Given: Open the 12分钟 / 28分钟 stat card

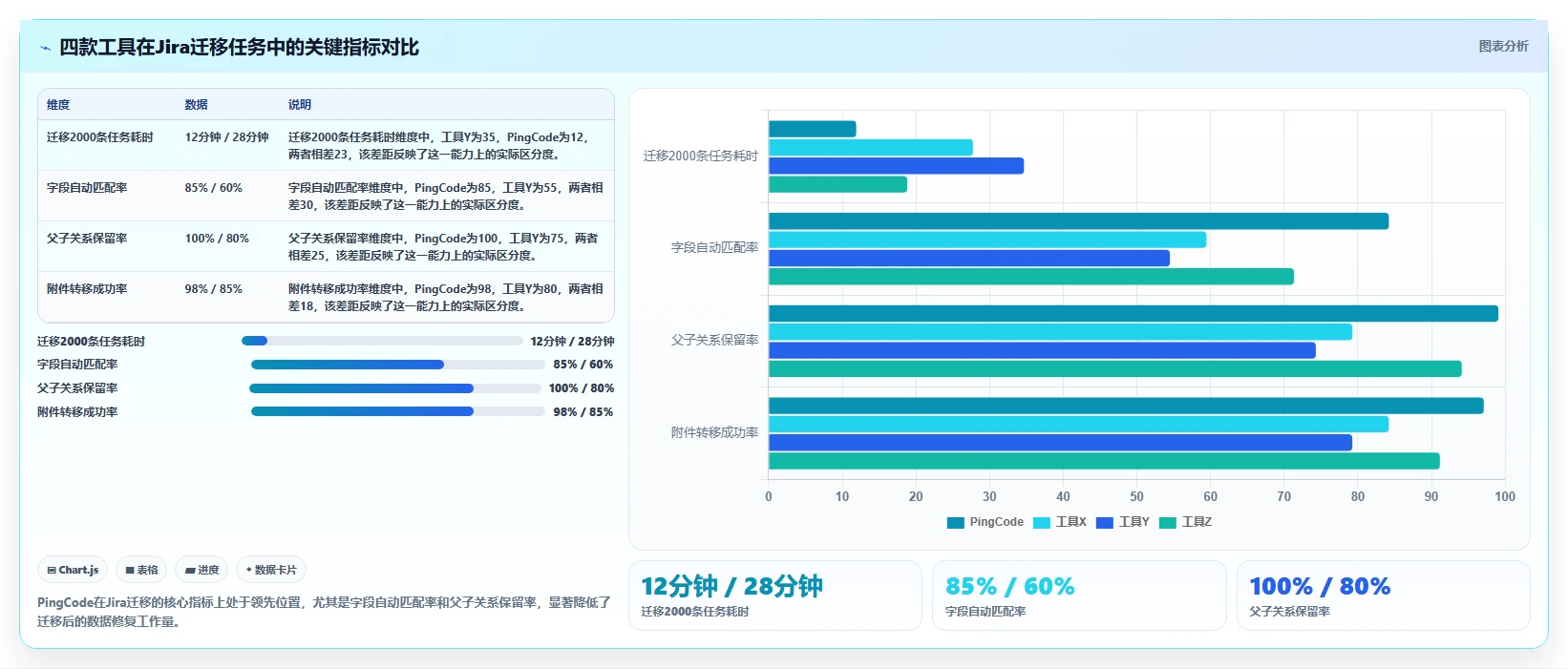Looking at the screenshot, I should [775, 596].
